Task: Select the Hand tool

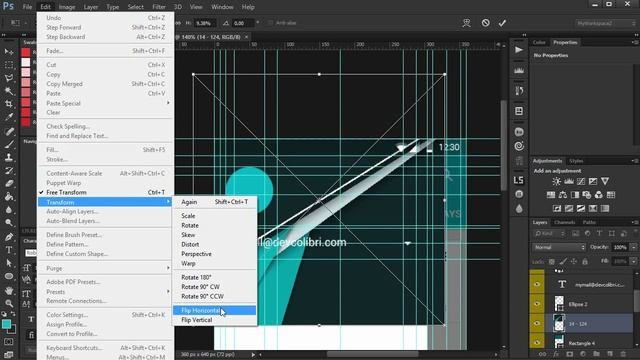Action: tap(9, 290)
